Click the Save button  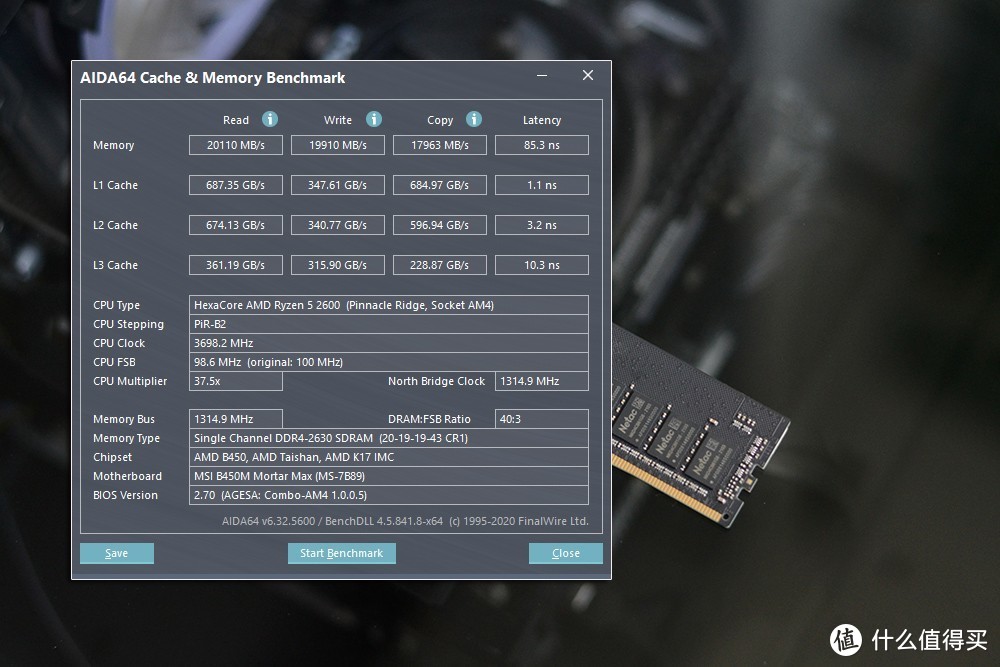[x=117, y=553]
